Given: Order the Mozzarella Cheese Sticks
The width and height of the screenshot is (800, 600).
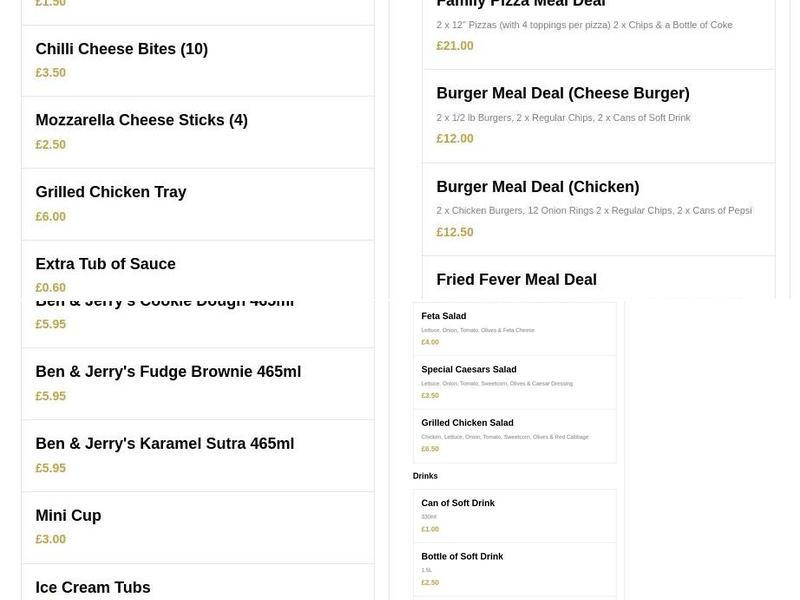Looking at the screenshot, I should click(x=141, y=120).
